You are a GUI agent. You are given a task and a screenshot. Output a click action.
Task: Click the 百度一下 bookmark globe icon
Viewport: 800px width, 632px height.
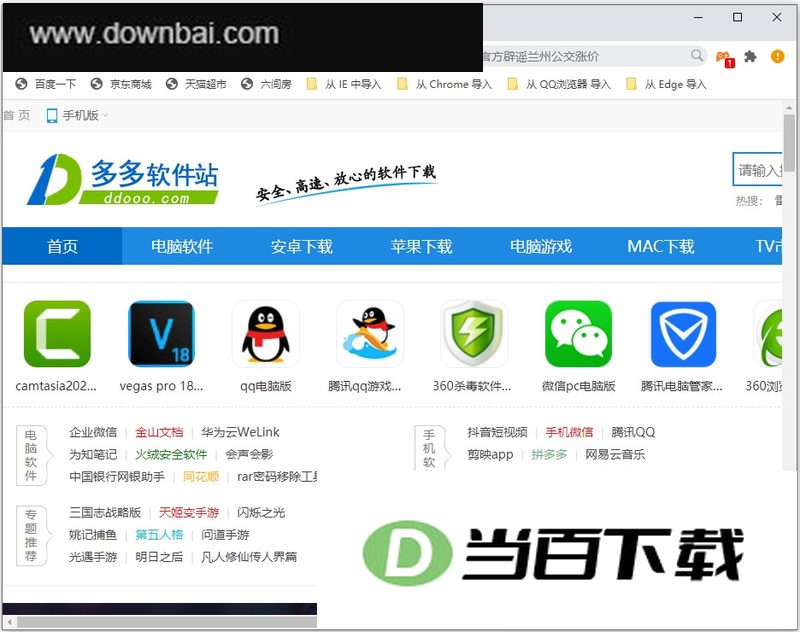pyautogui.click(x=21, y=84)
